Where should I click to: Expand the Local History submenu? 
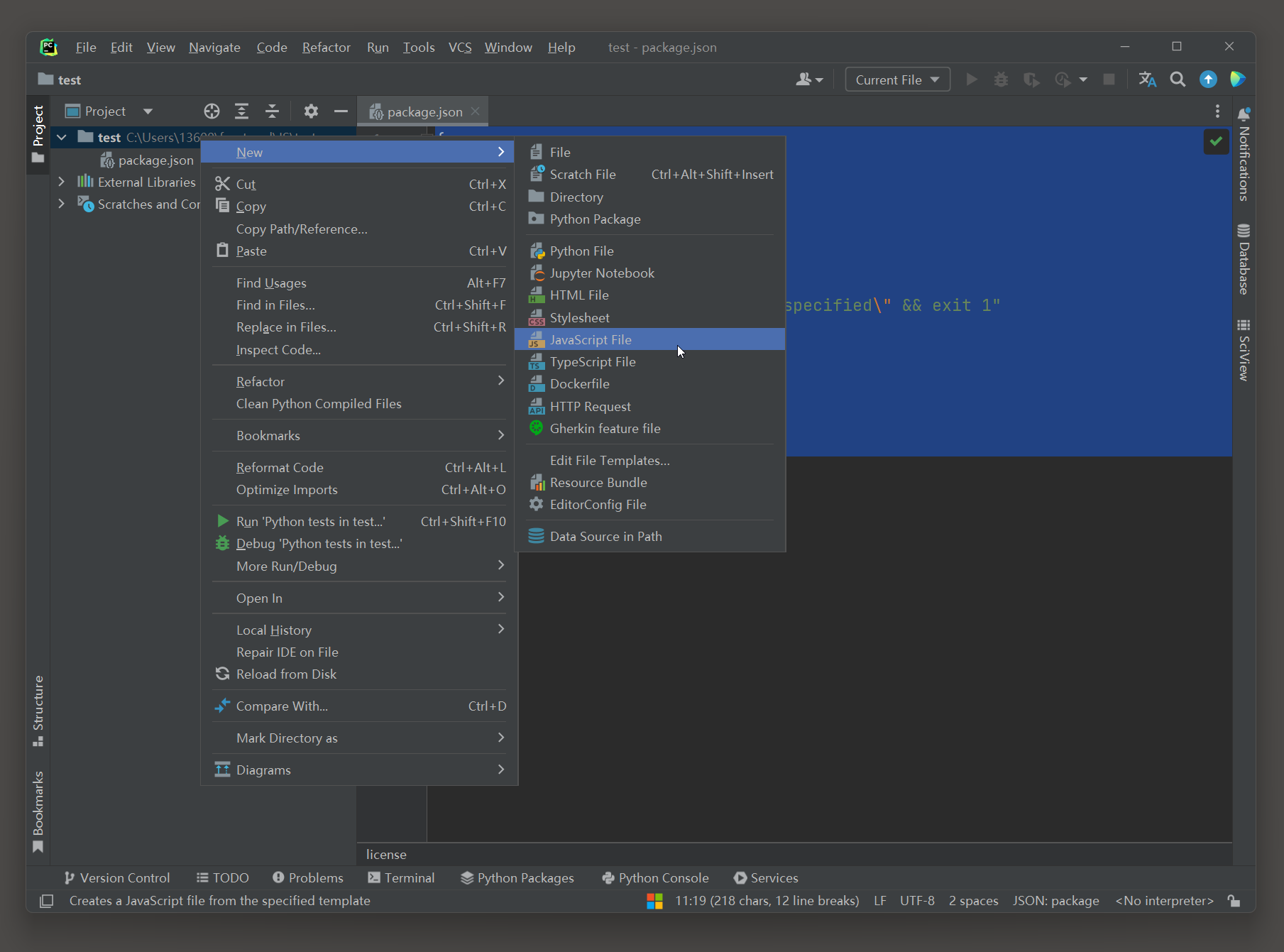[359, 630]
